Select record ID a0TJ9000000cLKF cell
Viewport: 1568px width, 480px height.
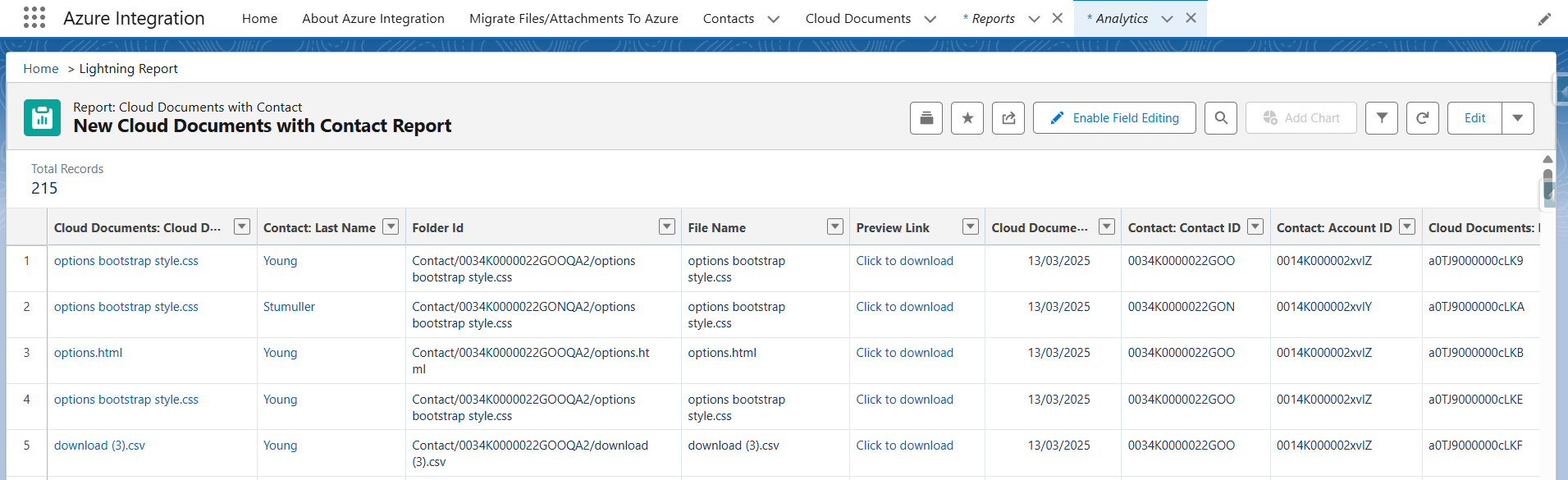pyautogui.click(x=1475, y=446)
